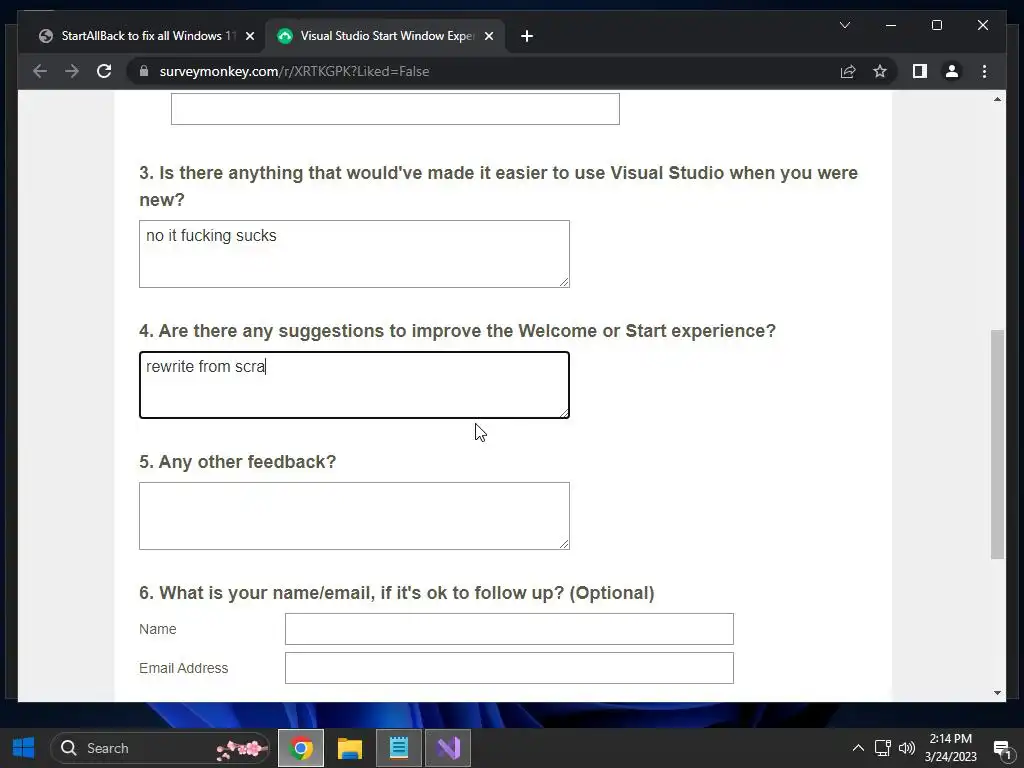Click the Email Address input field
1024x768 pixels.
tap(509, 668)
